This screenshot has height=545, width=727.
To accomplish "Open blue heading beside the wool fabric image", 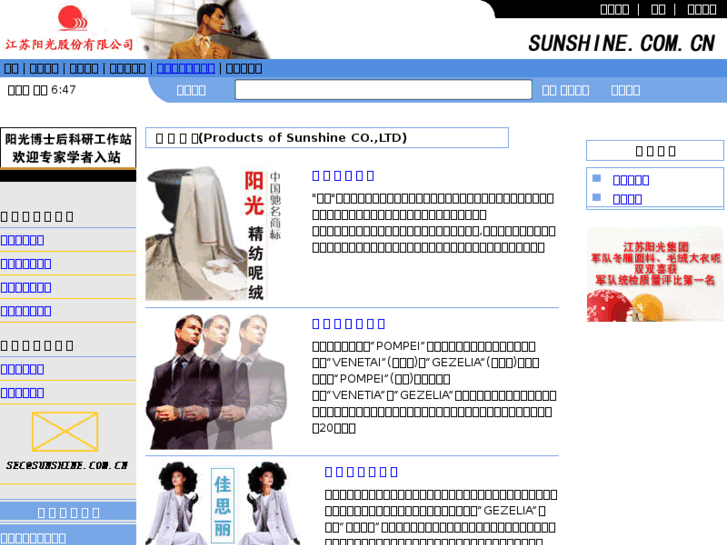I will tap(343, 176).
